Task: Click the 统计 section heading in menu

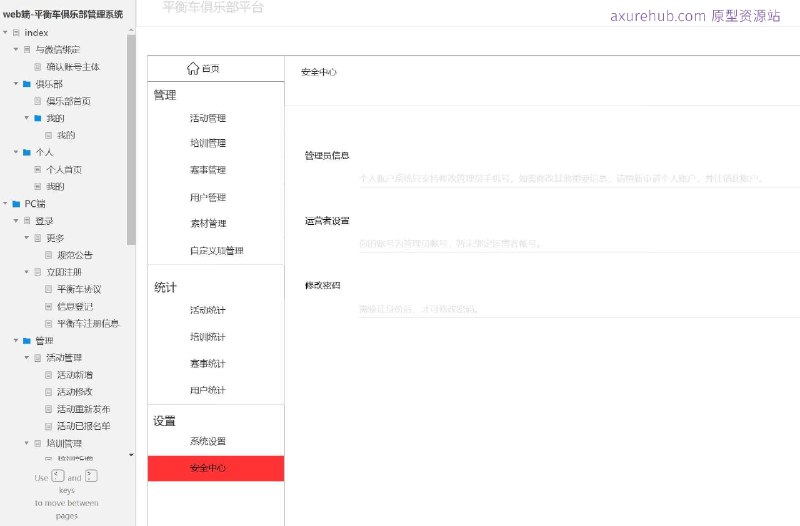Action: tap(165, 287)
